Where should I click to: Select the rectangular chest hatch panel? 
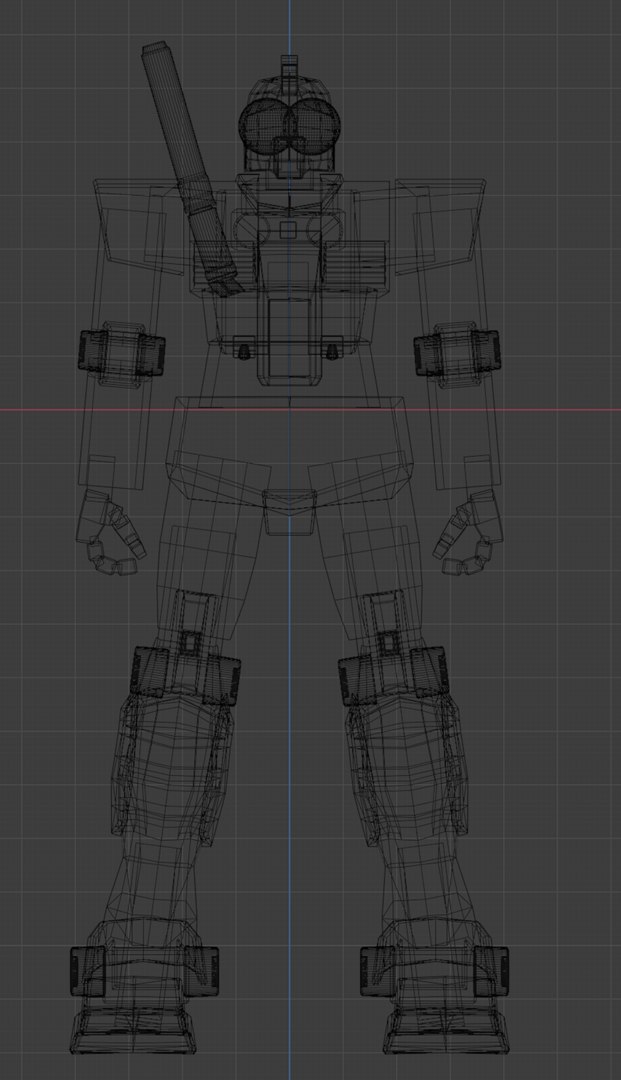tap(289, 338)
